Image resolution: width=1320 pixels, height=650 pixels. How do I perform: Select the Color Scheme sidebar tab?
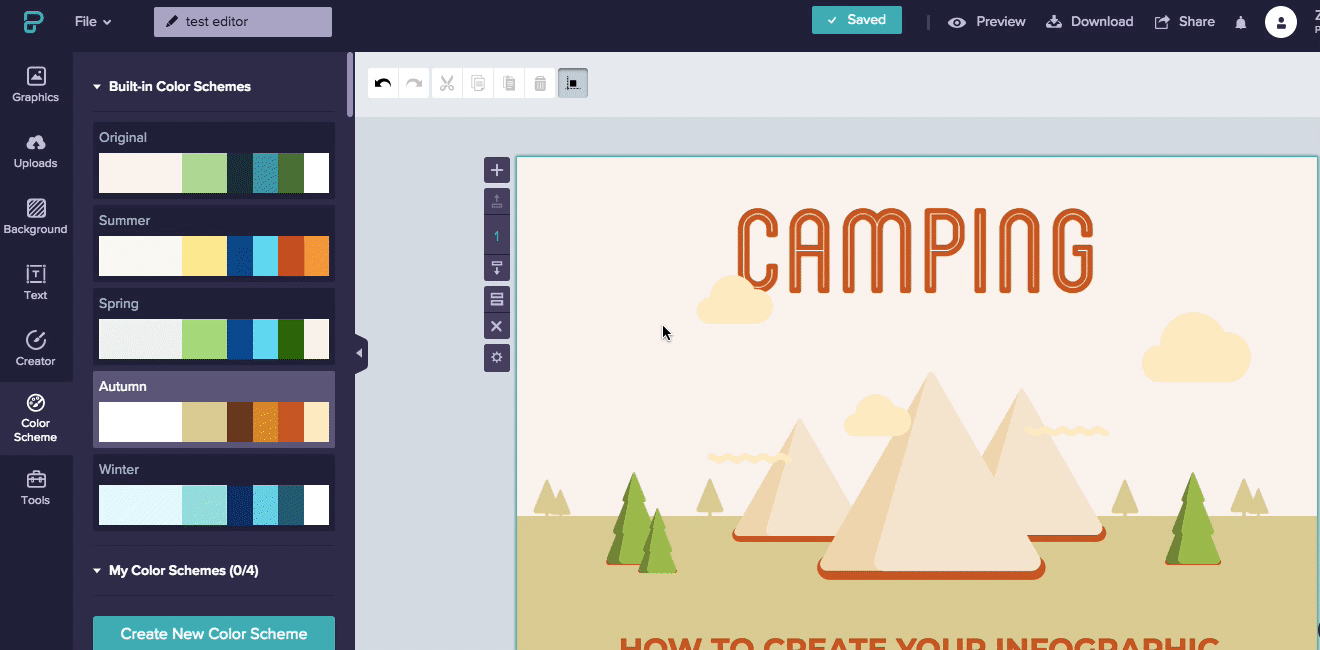coord(36,418)
